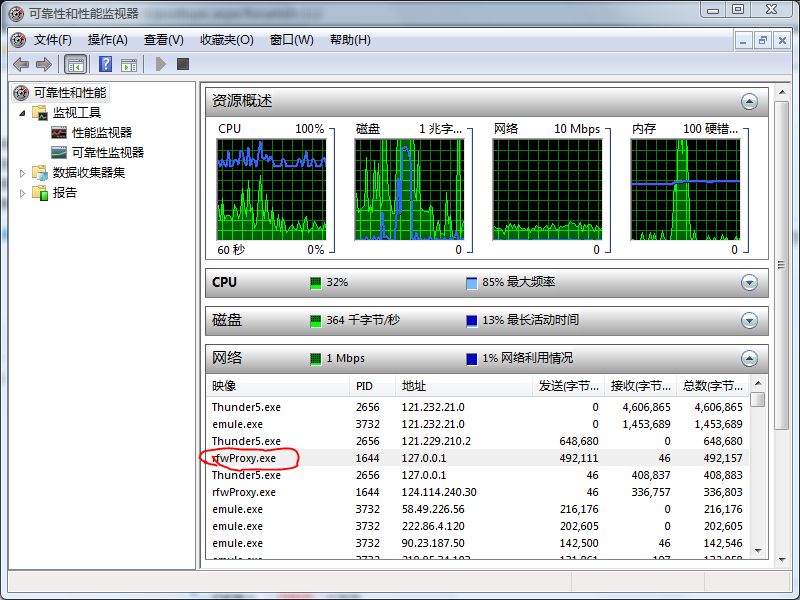The image size is (800, 600).
Task: Expand the 磁盘 details section
Action: (749, 320)
